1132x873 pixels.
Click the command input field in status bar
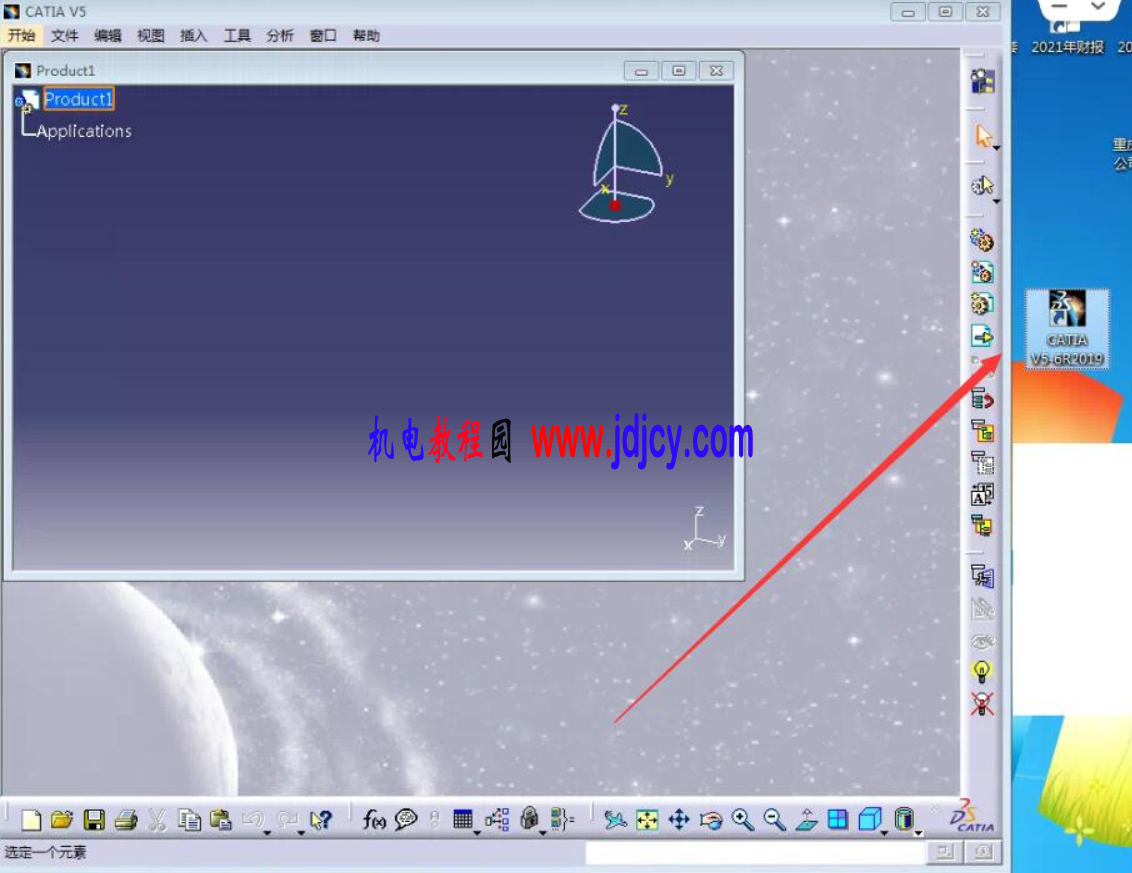point(754,853)
